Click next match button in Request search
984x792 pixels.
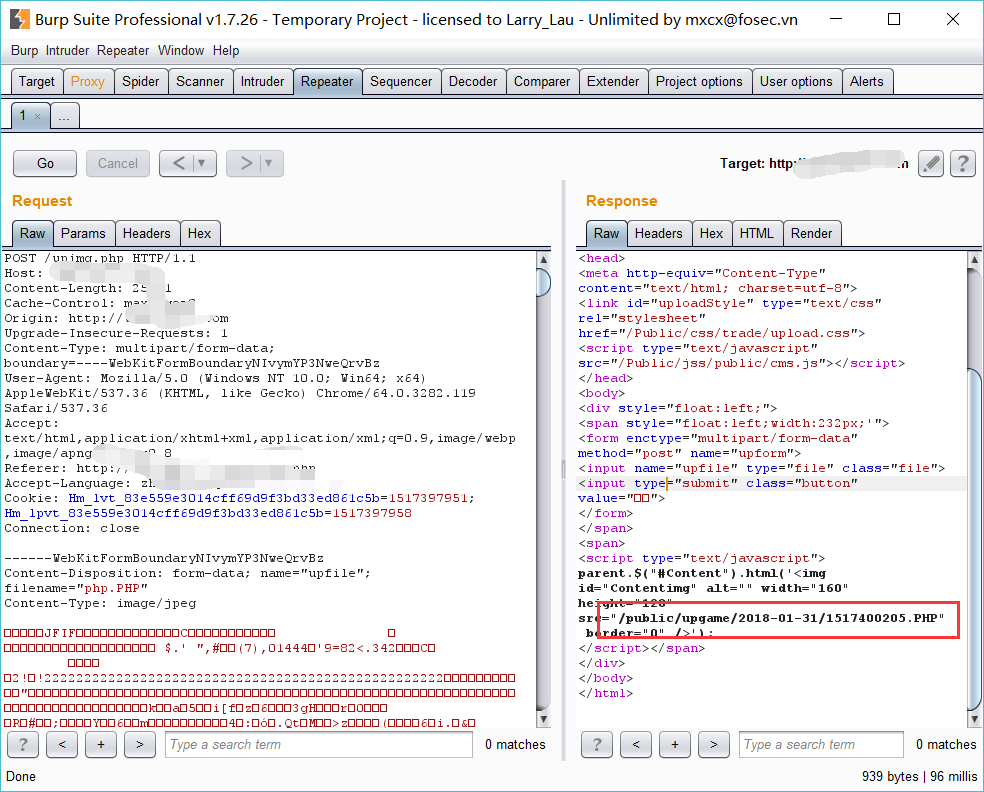coord(140,744)
